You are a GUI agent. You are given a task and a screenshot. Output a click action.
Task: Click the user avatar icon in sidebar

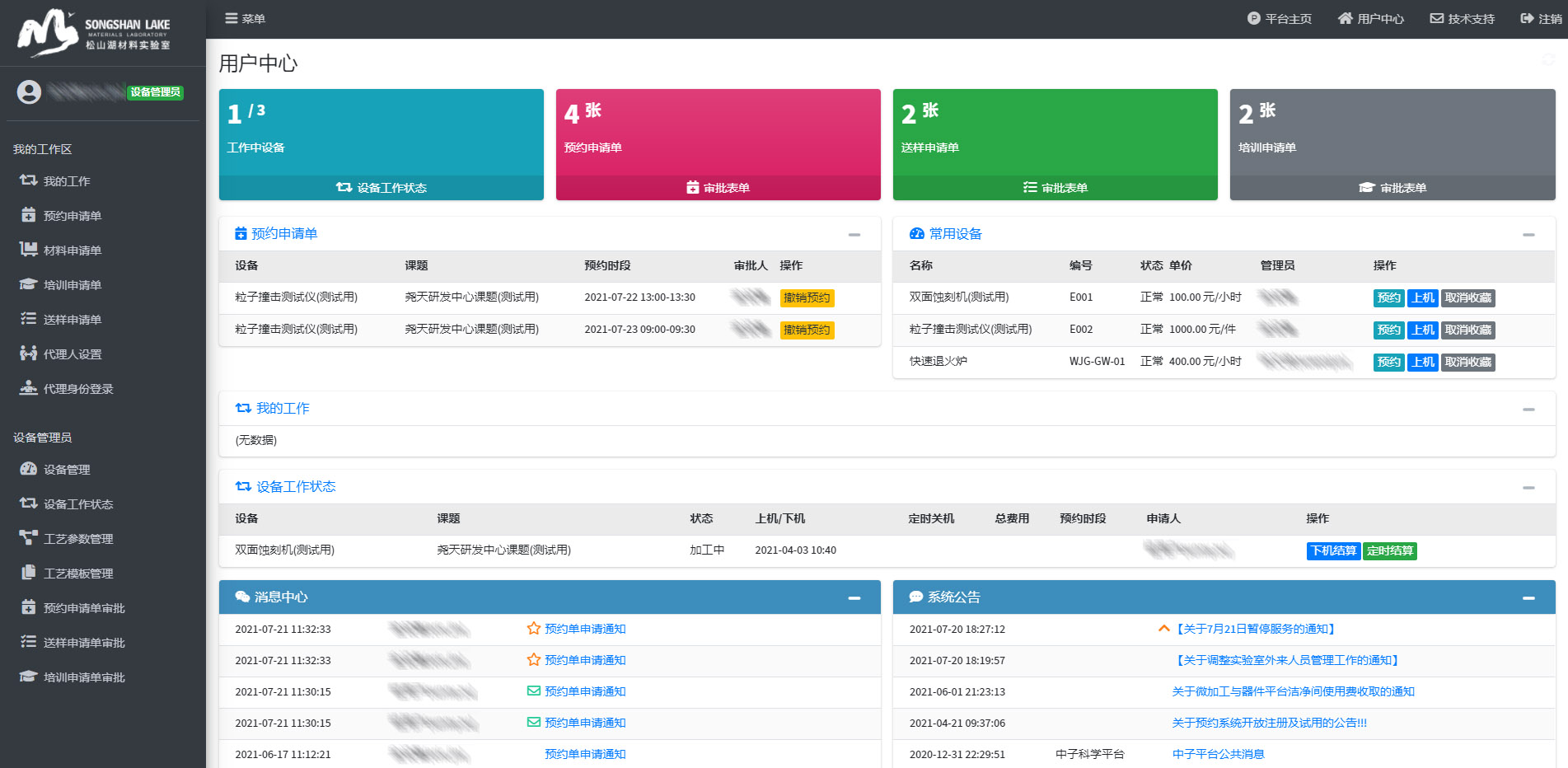29,92
